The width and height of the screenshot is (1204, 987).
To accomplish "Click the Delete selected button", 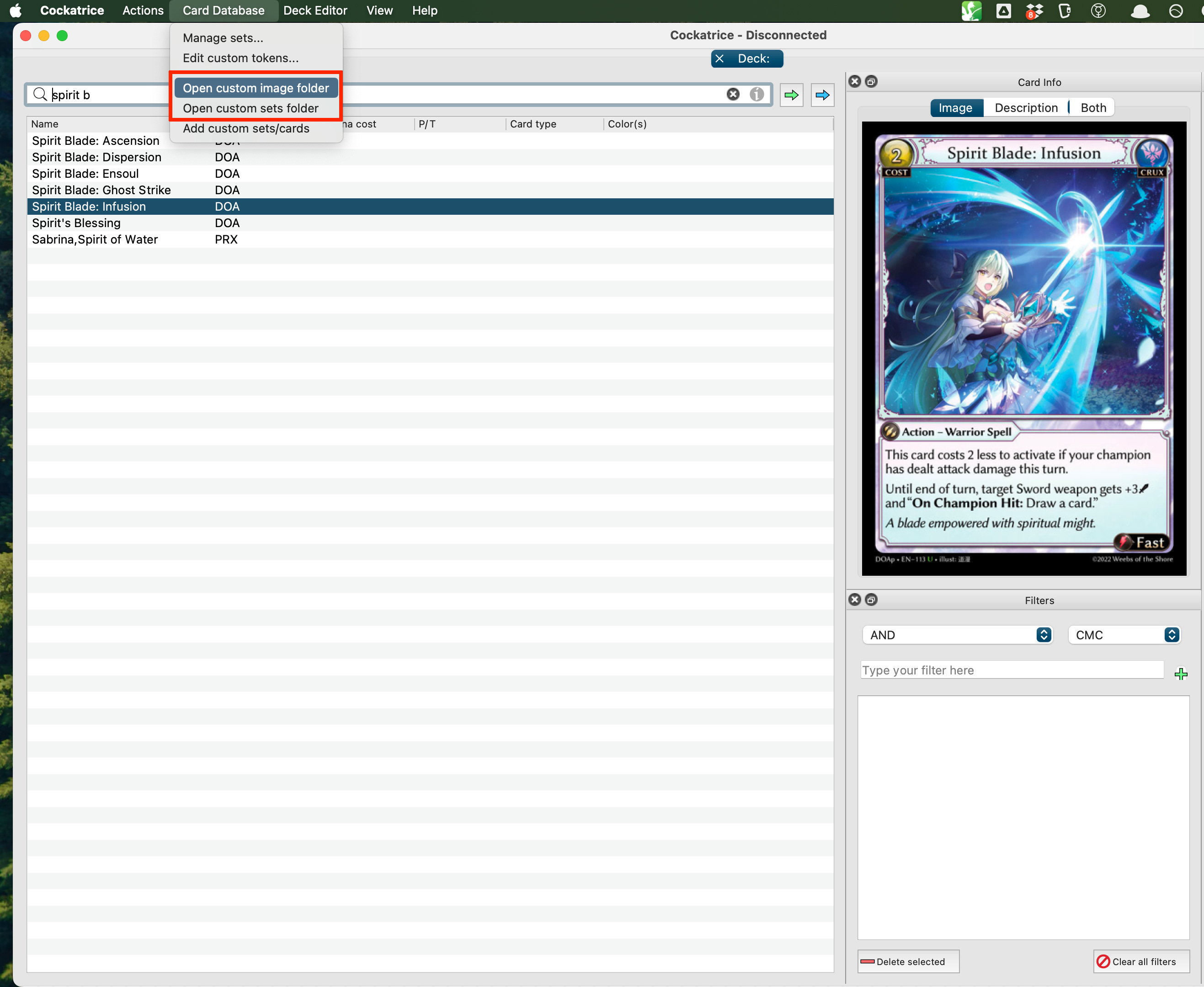I will (x=908, y=961).
